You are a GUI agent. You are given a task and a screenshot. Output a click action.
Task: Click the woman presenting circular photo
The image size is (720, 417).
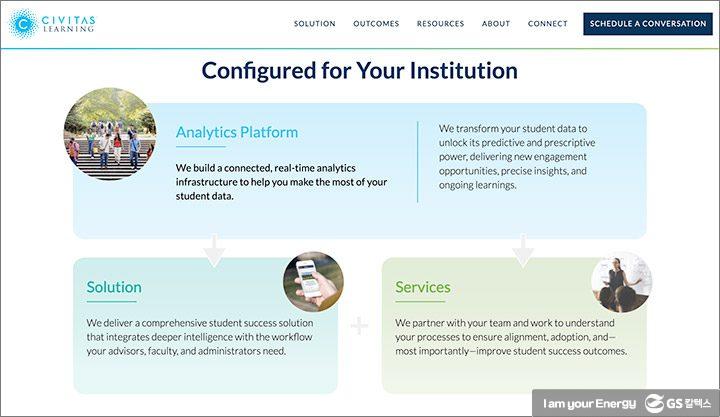pyautogui.click(x=621, y=282)
